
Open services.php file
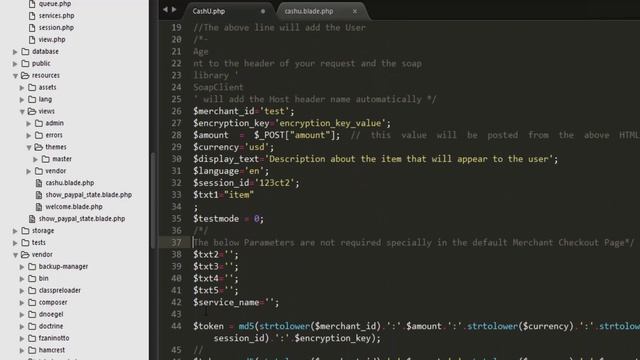(56, 16)
